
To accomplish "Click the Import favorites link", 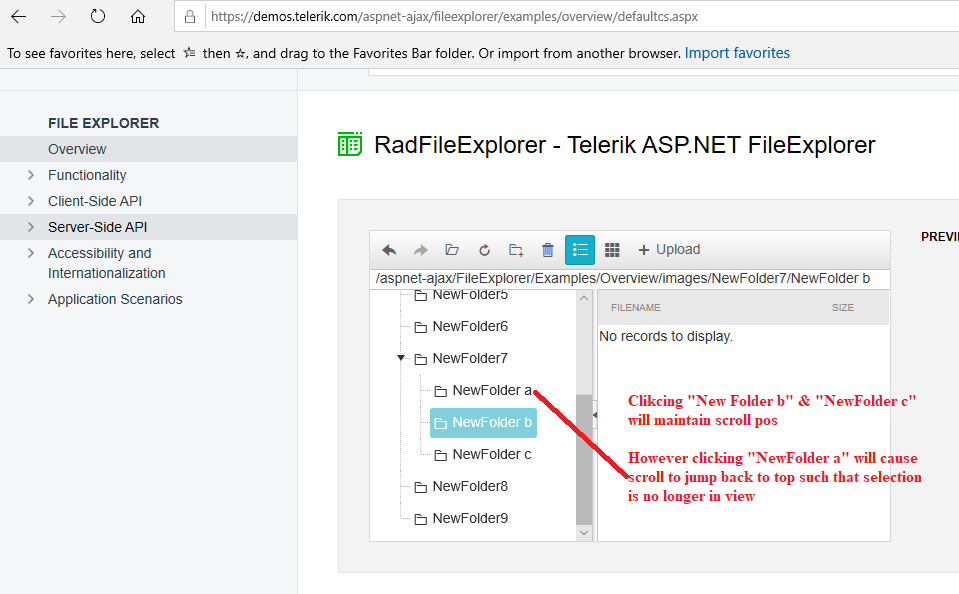I will 737,53.
